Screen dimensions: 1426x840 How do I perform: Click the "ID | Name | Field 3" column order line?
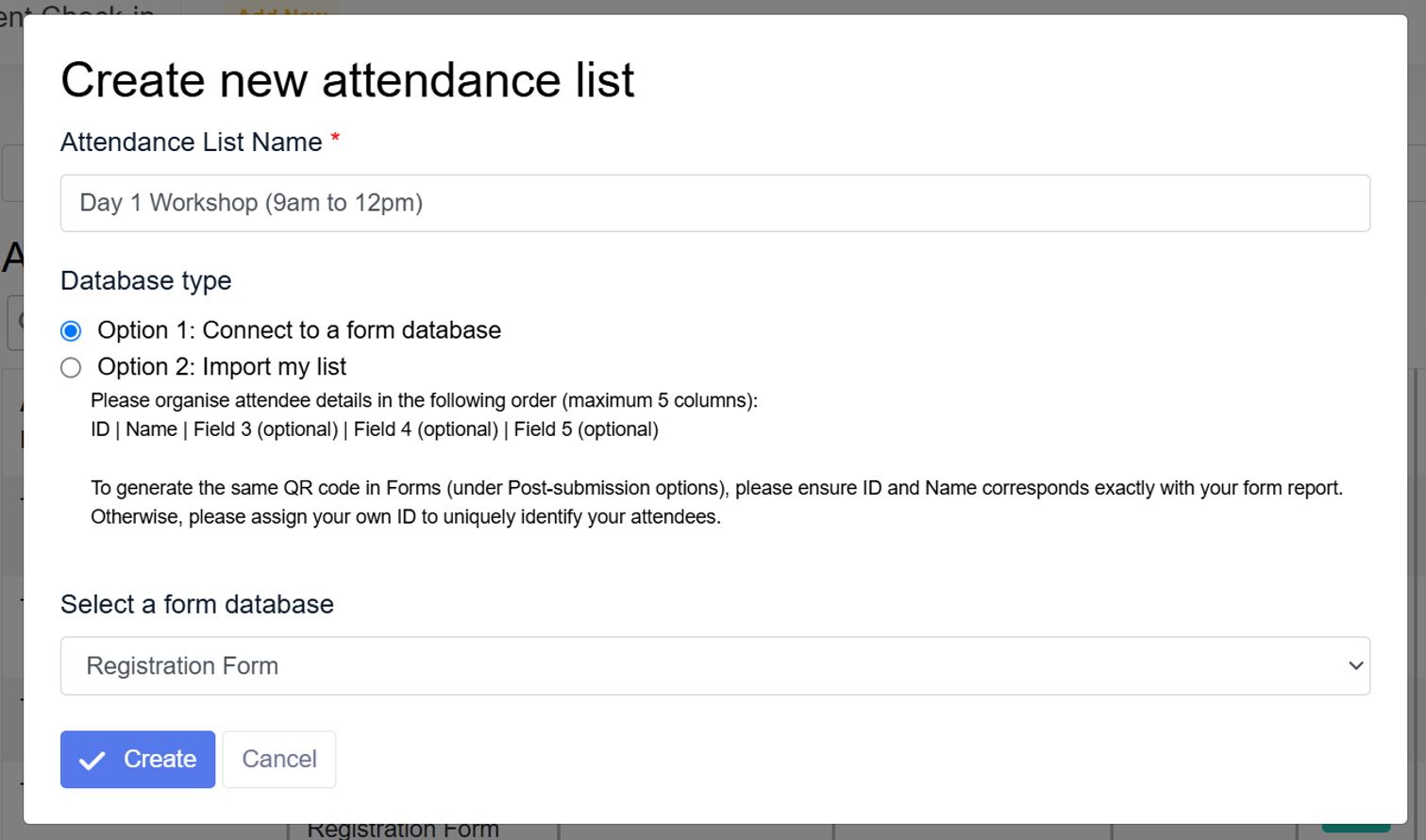pos(375,429)
